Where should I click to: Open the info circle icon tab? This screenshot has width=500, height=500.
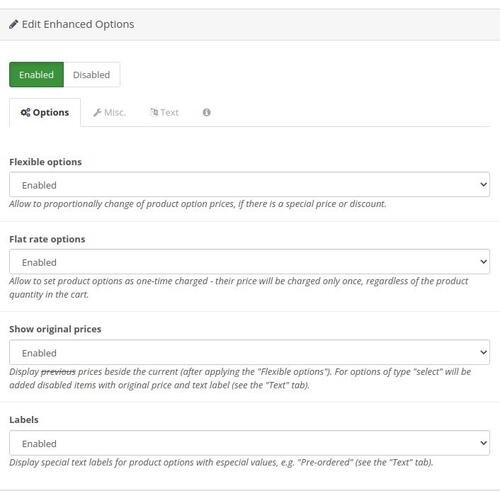click(207, 112)
